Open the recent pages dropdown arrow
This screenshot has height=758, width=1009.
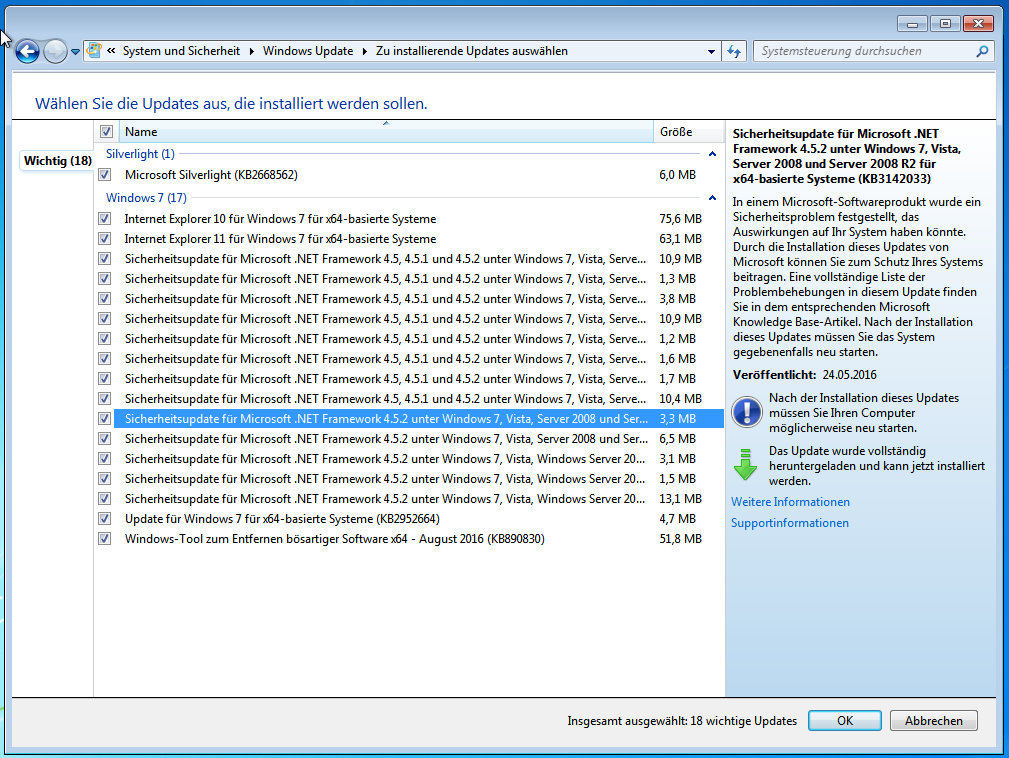pos(76,52)
